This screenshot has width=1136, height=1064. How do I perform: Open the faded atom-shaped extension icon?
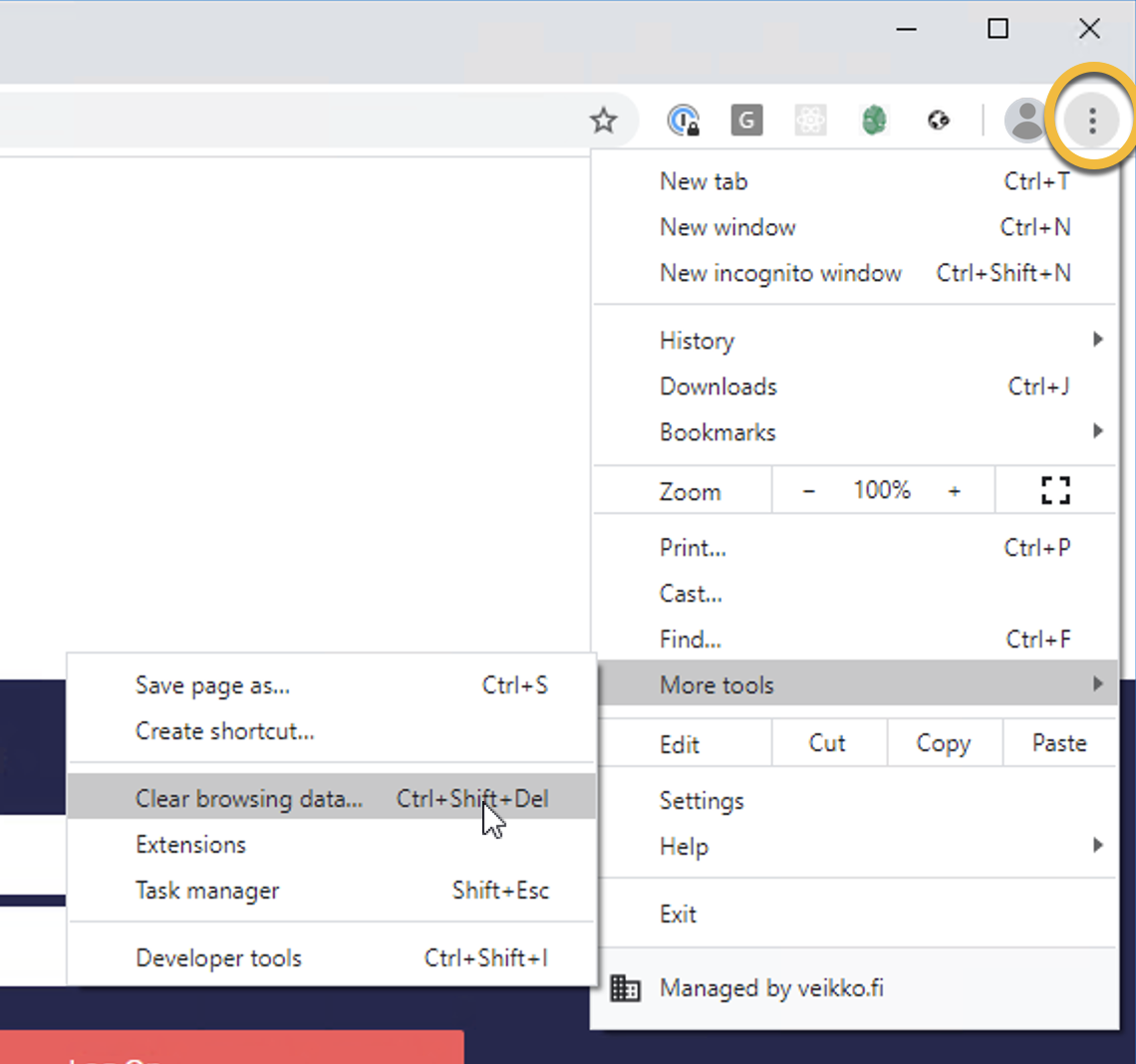click(x=810, y=121)
